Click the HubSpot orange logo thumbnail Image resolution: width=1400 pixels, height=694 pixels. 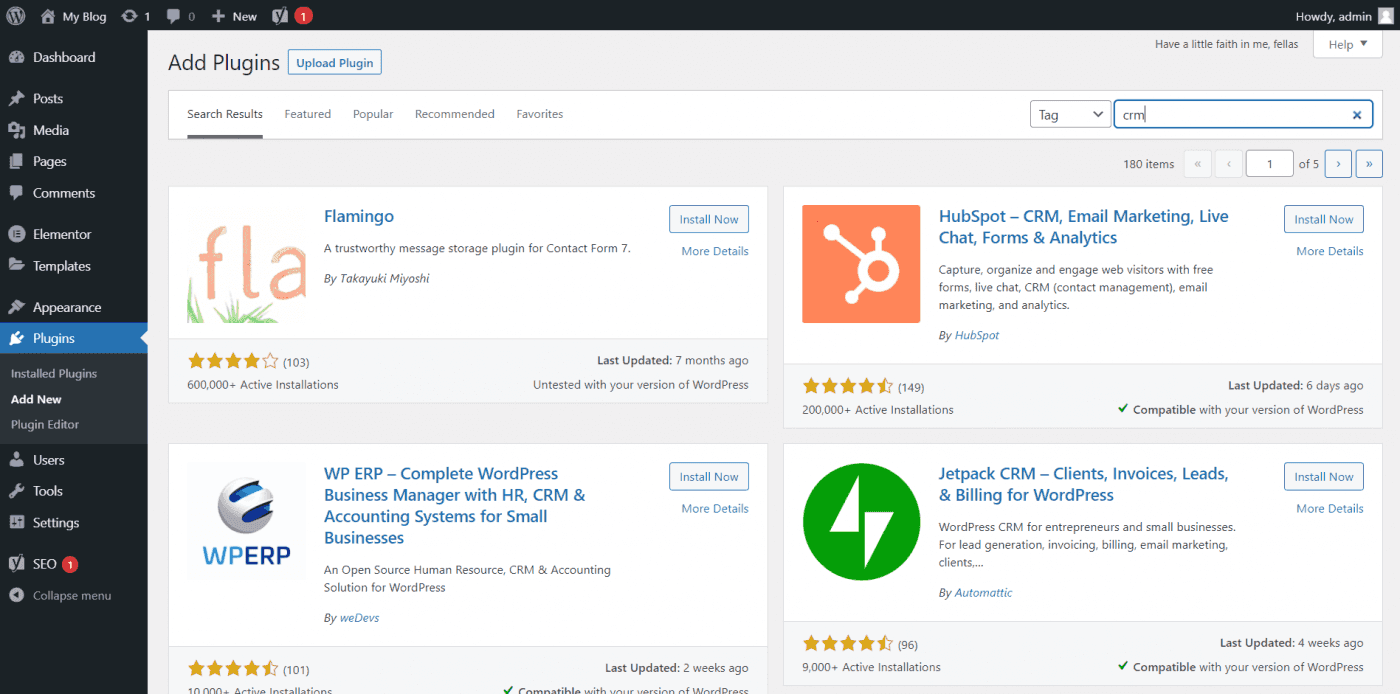[x=861, y=264]
